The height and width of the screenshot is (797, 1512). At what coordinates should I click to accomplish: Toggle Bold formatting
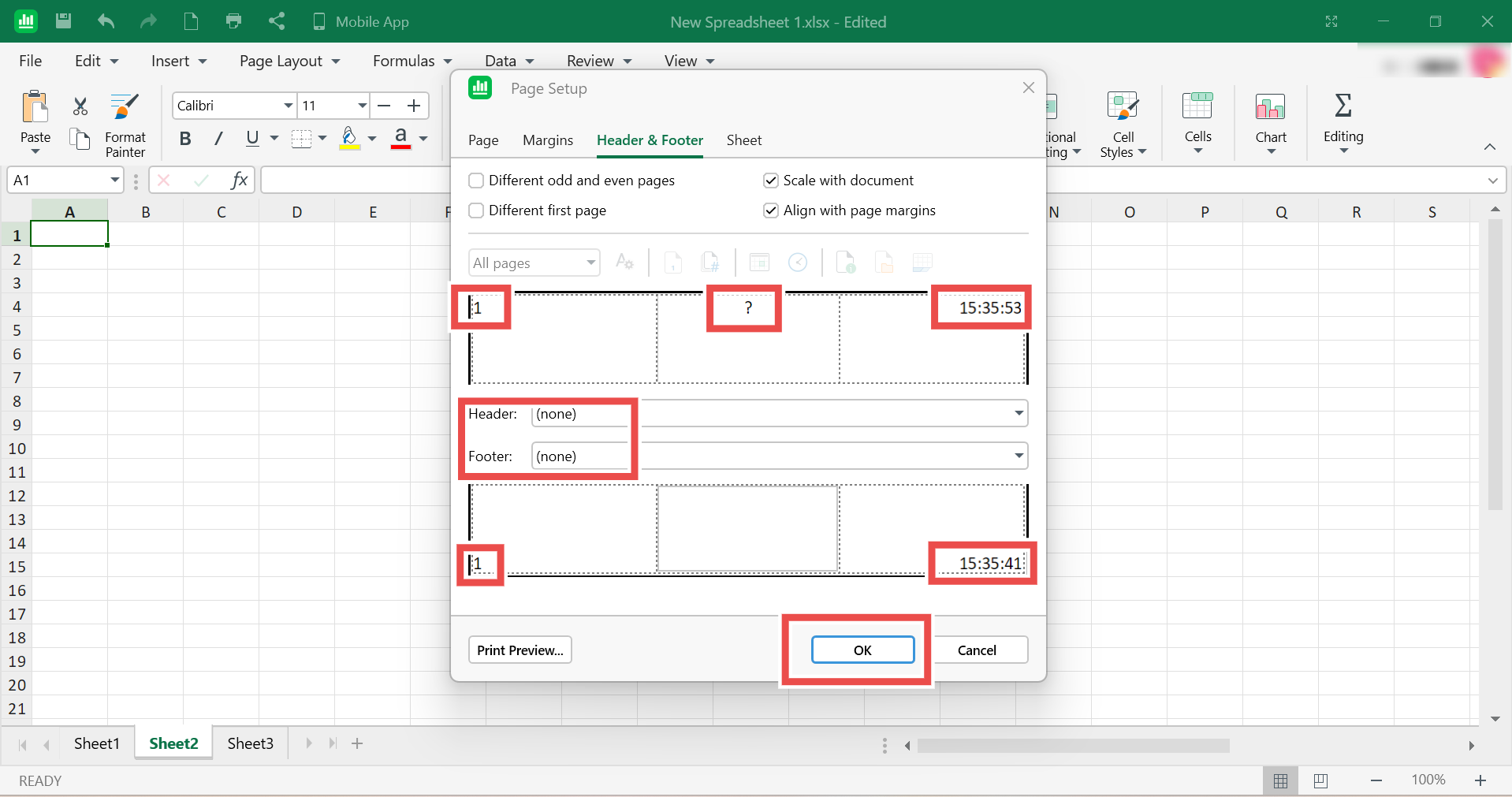(x=185, y=139)
